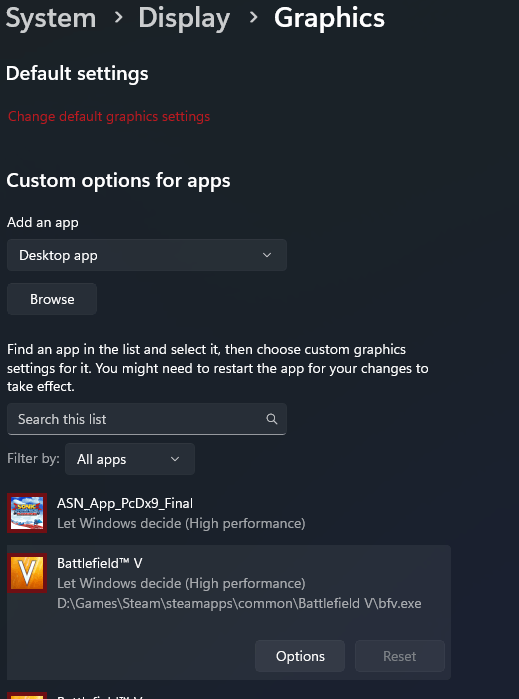Click the Browse button

[x=52, y=299]
